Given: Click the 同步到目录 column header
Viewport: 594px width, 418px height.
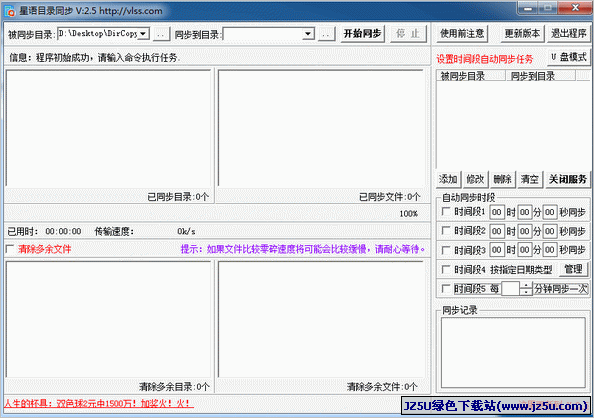Looking at the screenshot, I should [541, 76].
